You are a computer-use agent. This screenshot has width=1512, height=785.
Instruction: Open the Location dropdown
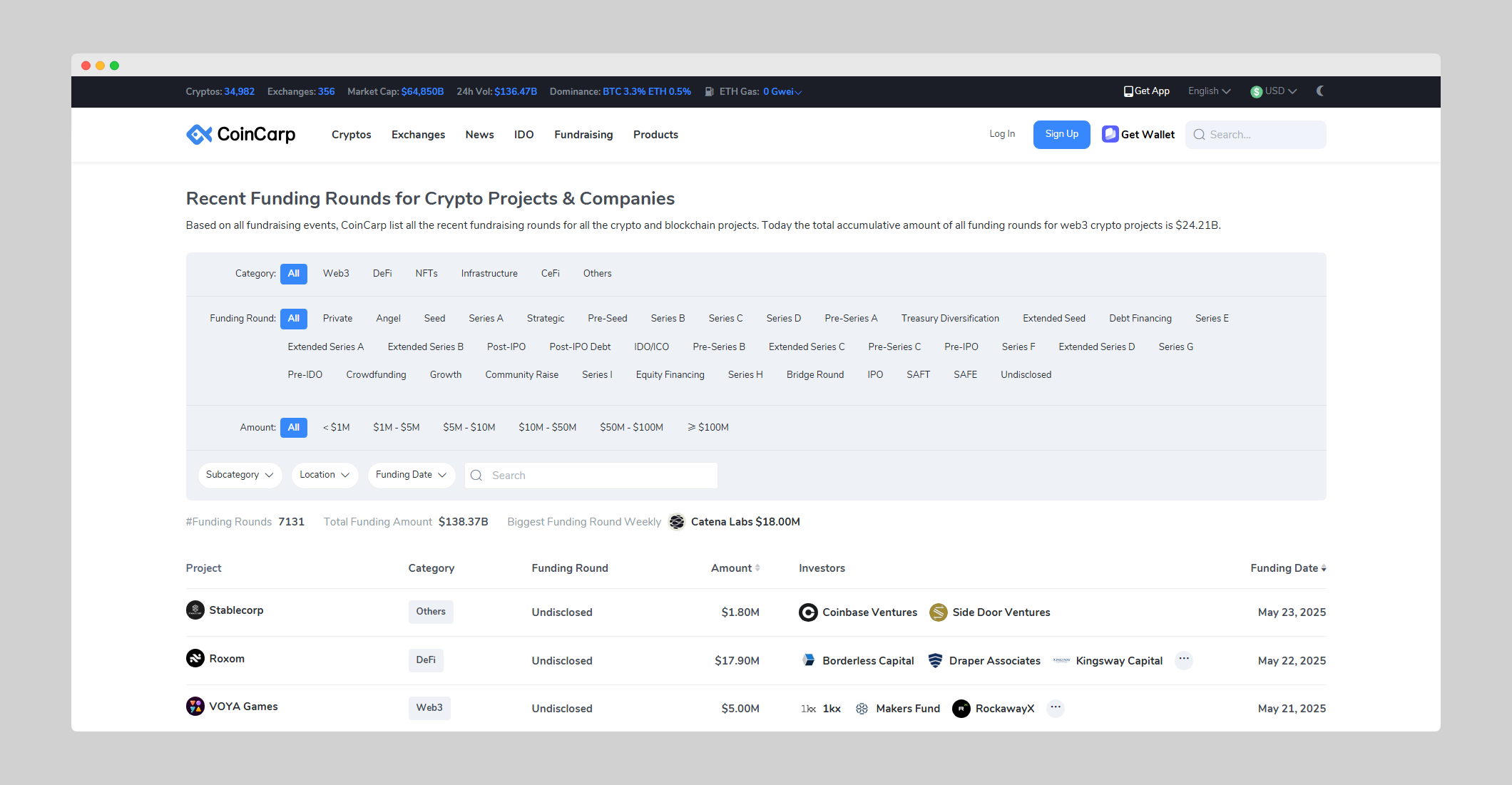pos(325,476)
